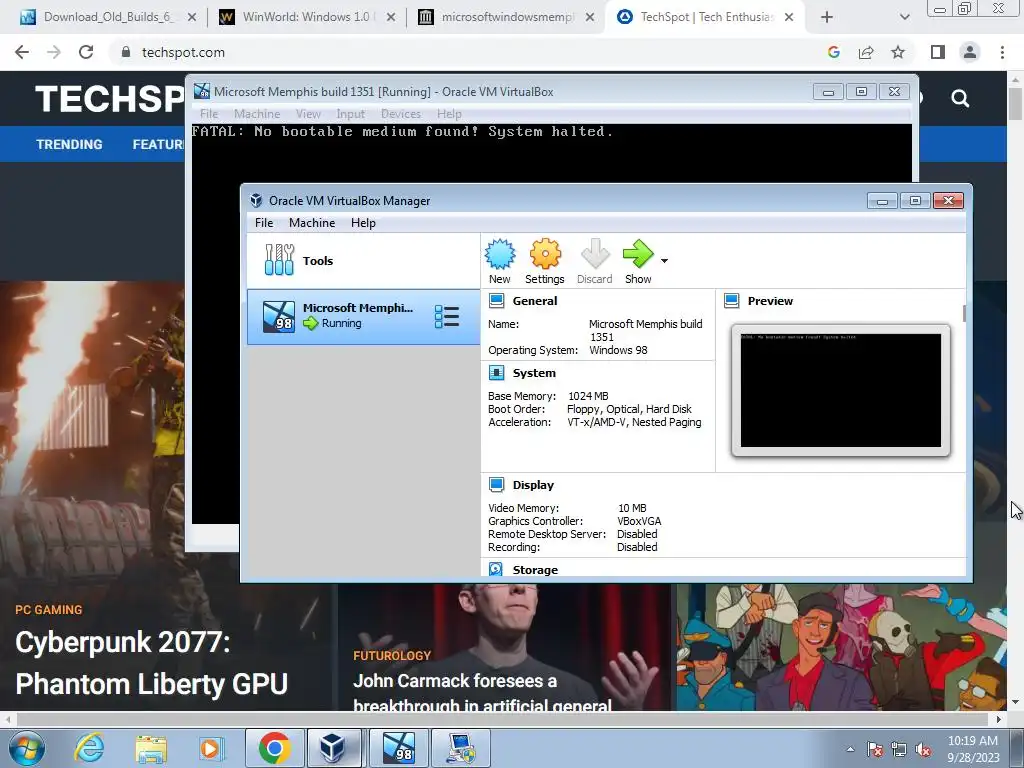Screen dimensions: 1024x768
Task: Open TRENDING section on TechSpot
Action: point(69,144)
